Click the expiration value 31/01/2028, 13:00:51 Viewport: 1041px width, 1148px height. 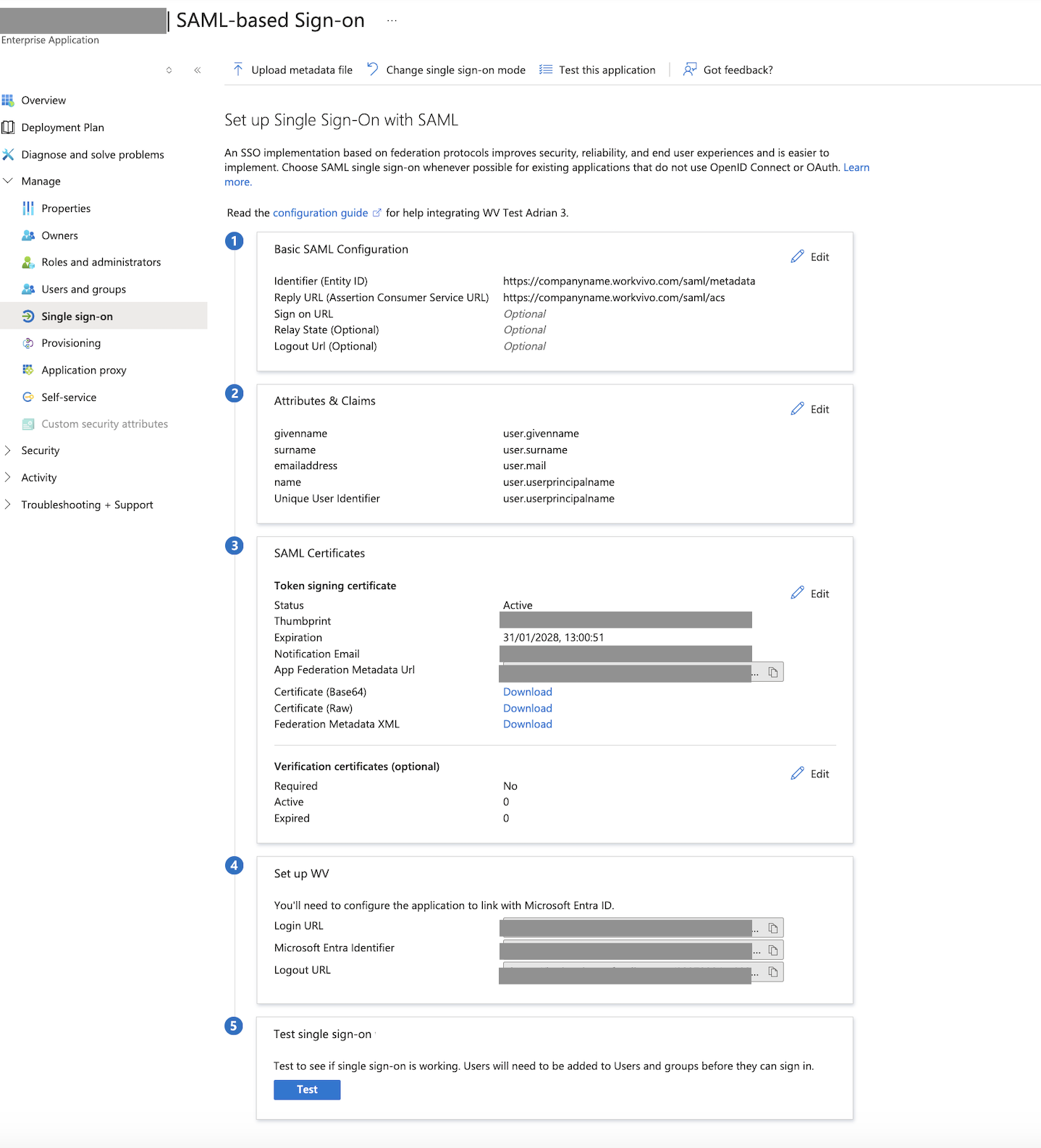pyautogui.click(x=553, y=638)
